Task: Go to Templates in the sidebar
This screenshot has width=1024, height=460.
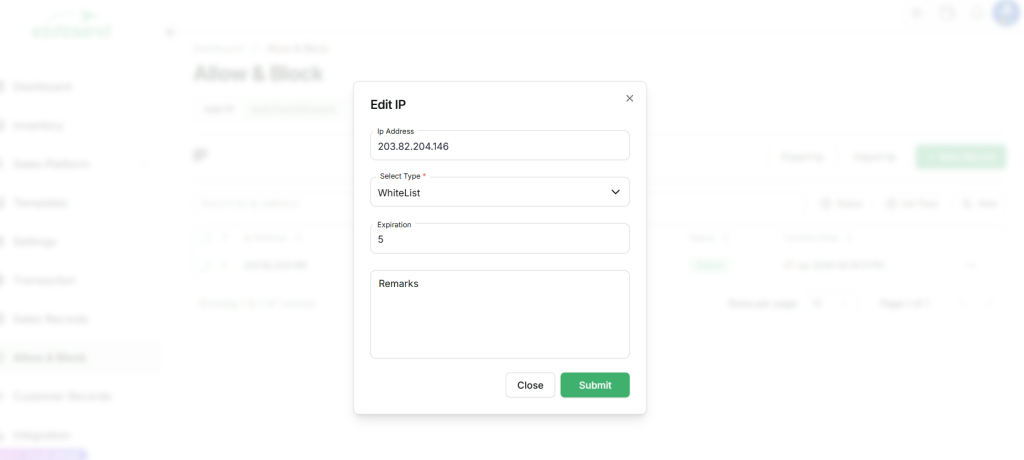Action: point(40,203)
